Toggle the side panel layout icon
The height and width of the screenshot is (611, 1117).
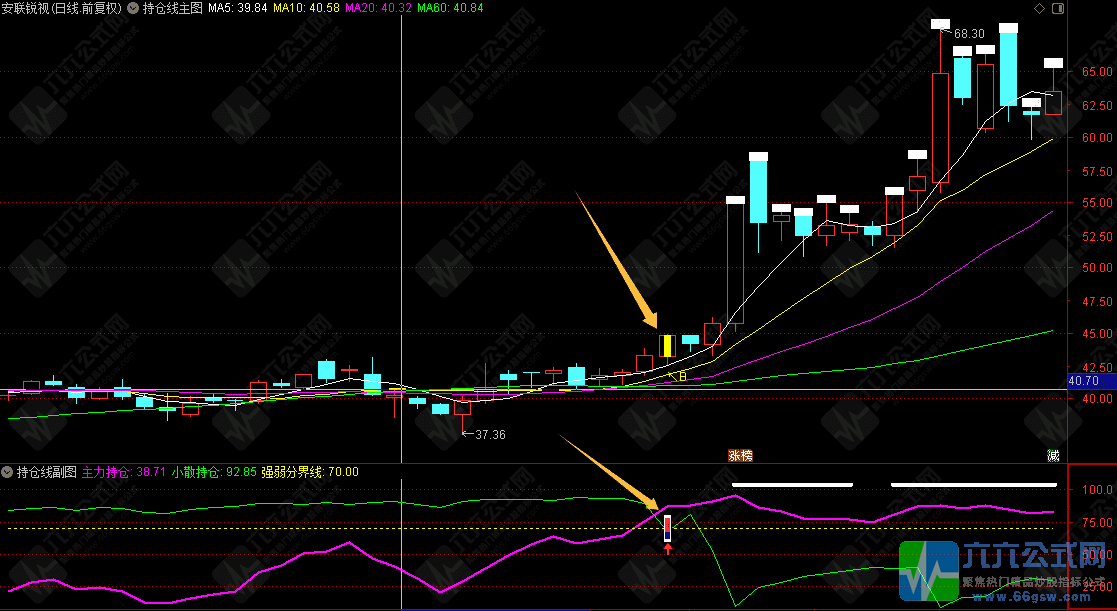tap(1058, 9)
